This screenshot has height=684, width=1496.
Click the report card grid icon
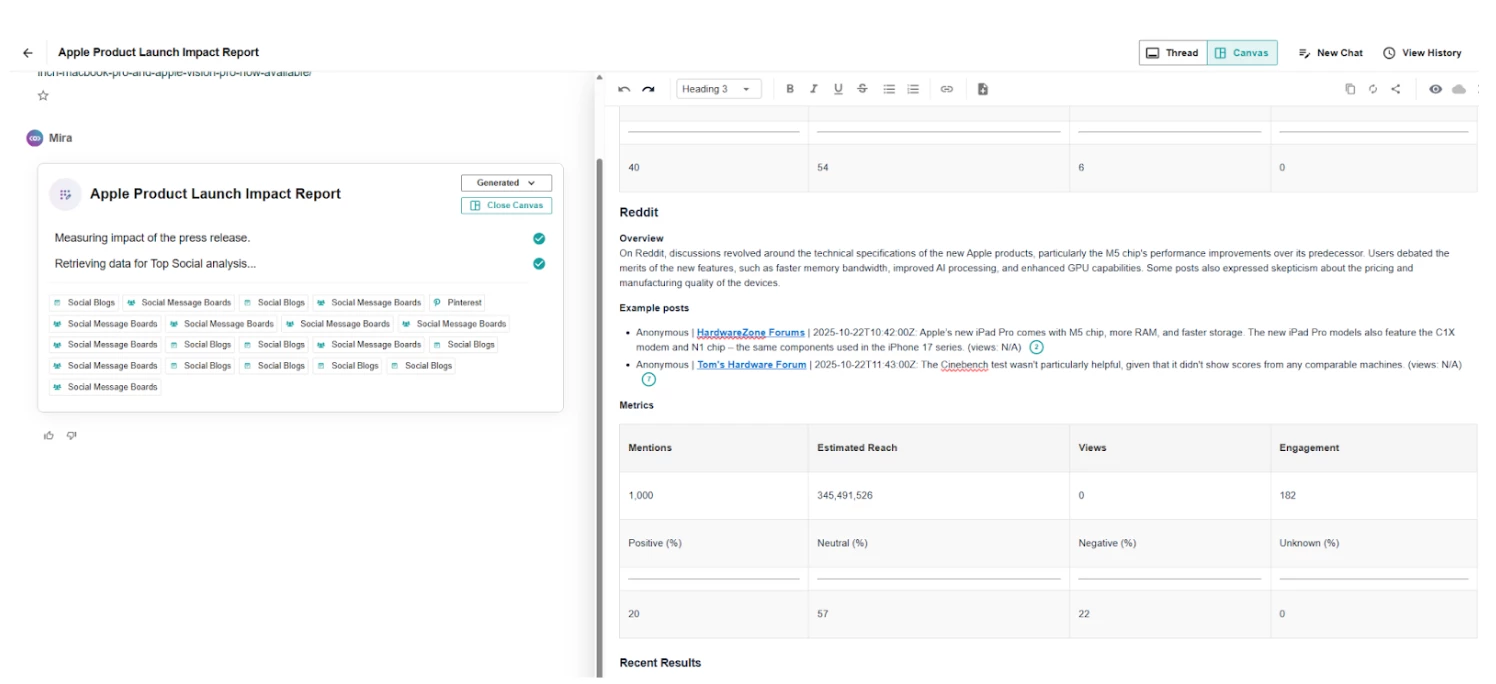pos(65,194)
